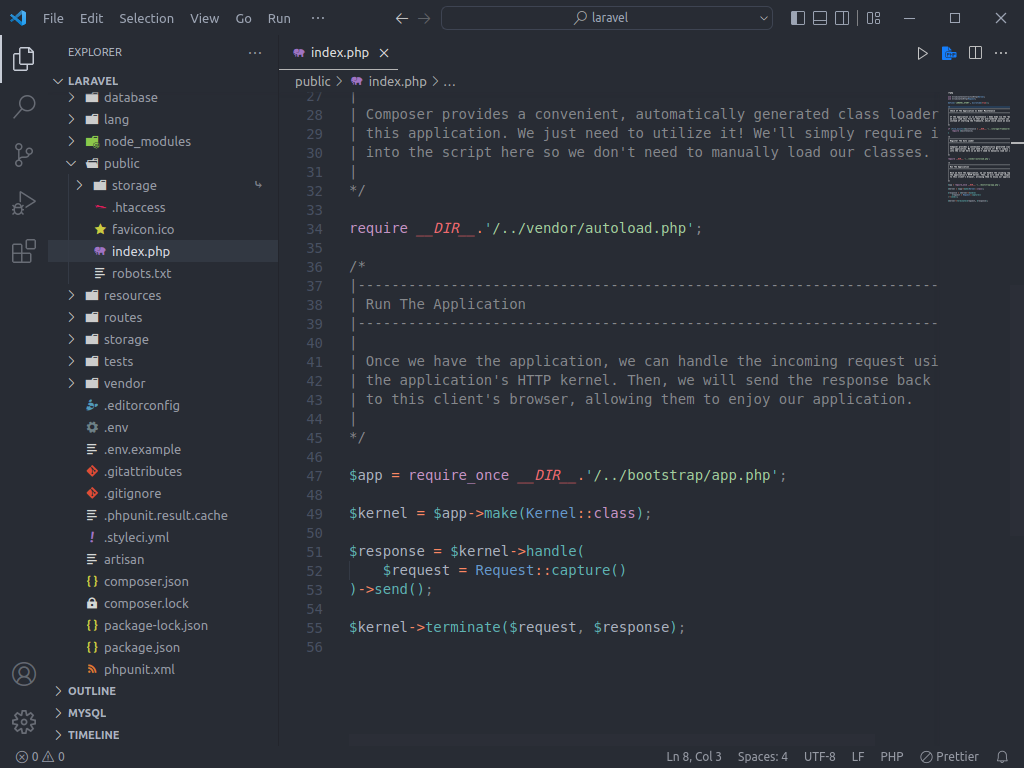Click the Run Code play icon

(x=922, y=53)
